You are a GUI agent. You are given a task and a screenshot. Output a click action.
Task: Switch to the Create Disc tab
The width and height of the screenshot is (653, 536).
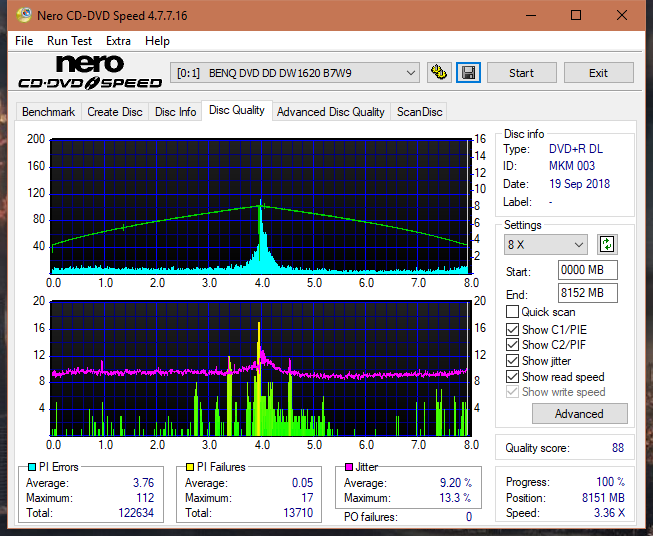click(x=115, y=112)
